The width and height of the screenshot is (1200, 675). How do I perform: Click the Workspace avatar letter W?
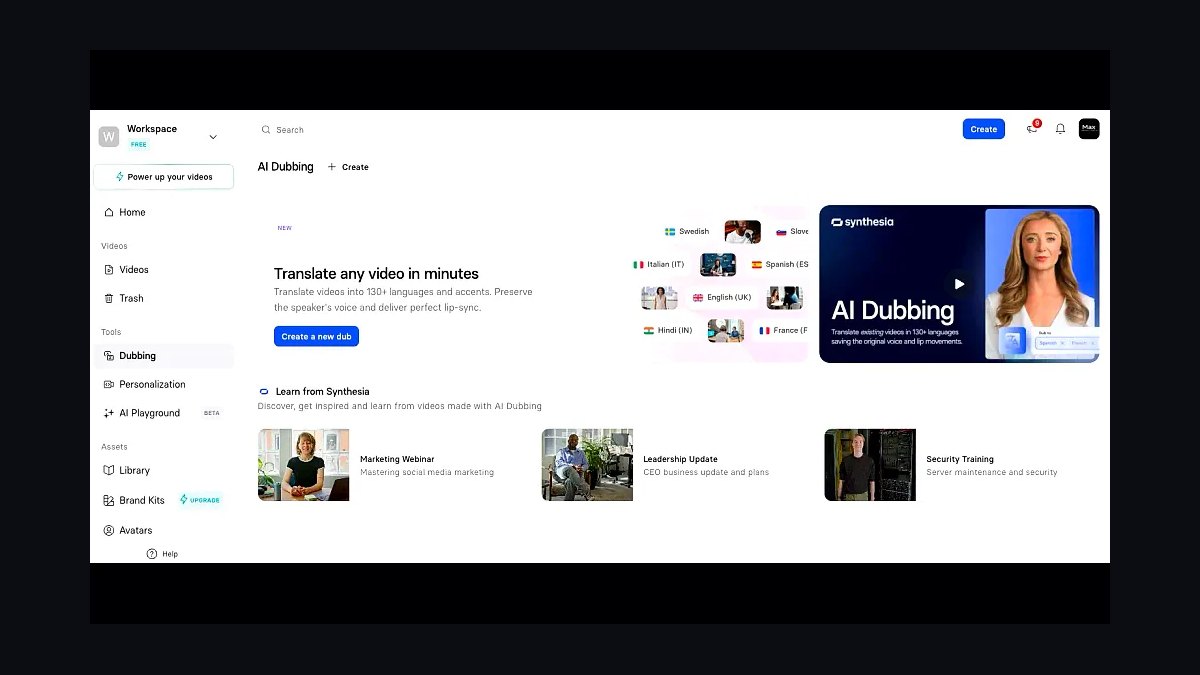(108, 136)
